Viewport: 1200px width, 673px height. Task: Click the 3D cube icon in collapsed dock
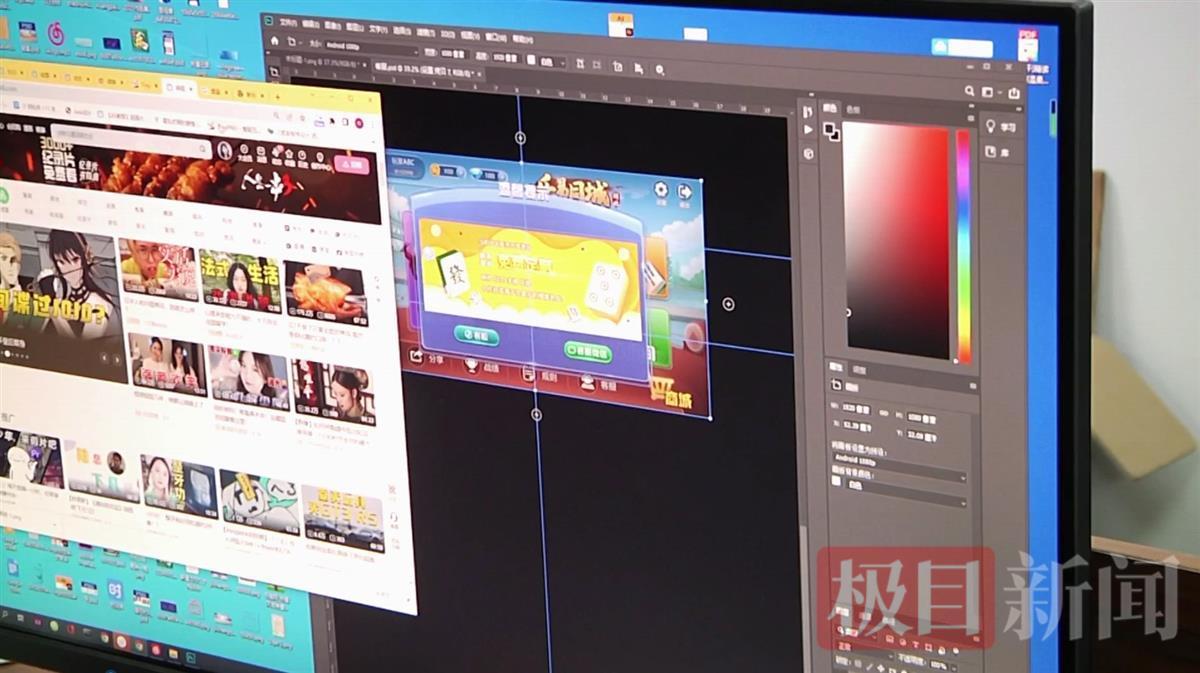click(x=808, y=154)
